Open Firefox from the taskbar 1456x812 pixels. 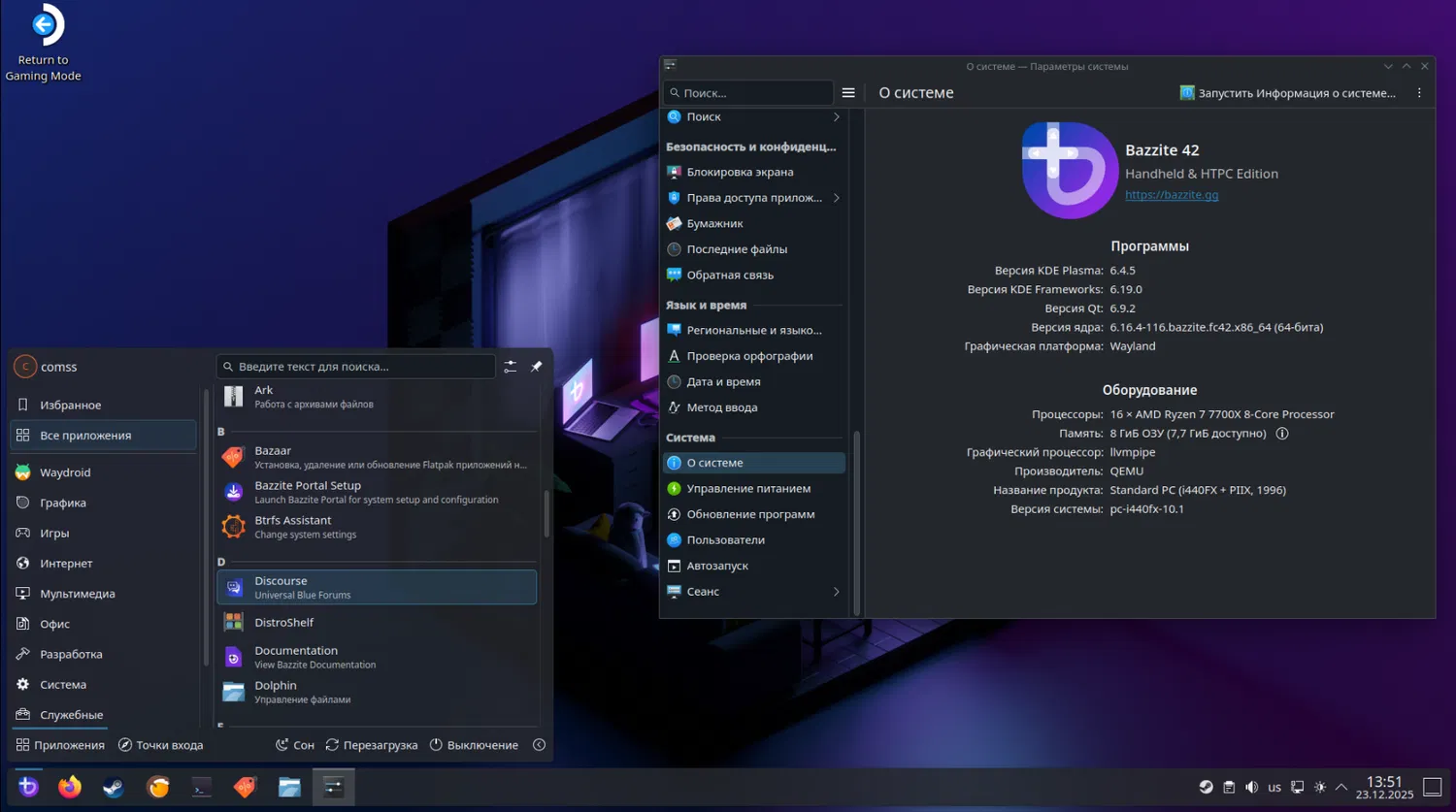(70, 787)
